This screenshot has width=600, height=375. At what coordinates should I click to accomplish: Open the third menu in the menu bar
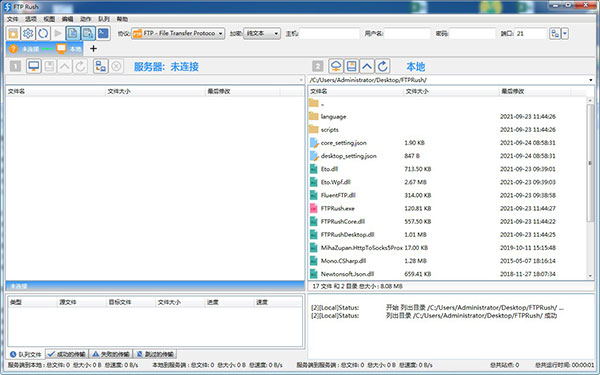coord(49,19)
